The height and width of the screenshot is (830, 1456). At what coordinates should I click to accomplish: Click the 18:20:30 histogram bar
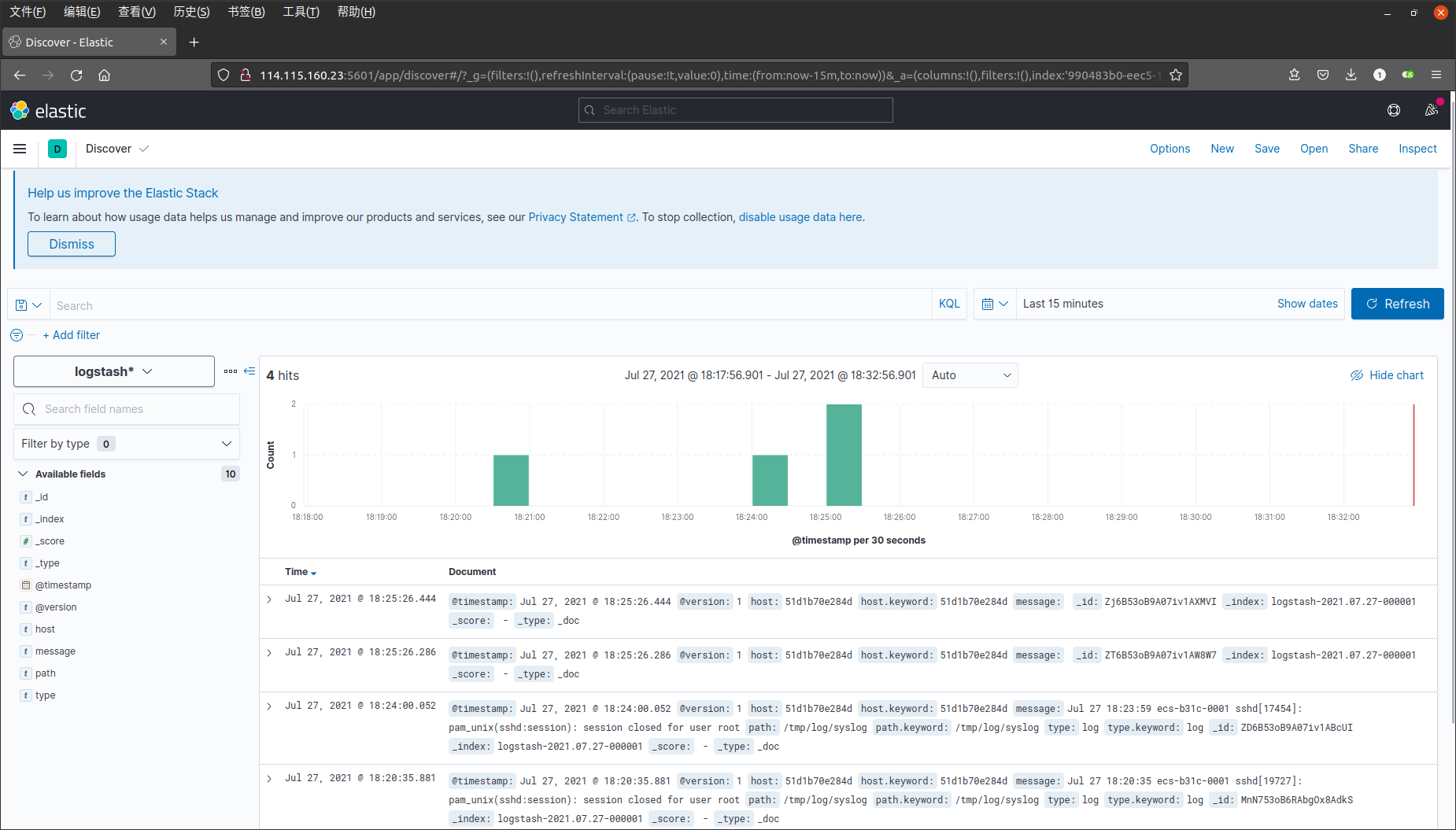tap(511, 480)
